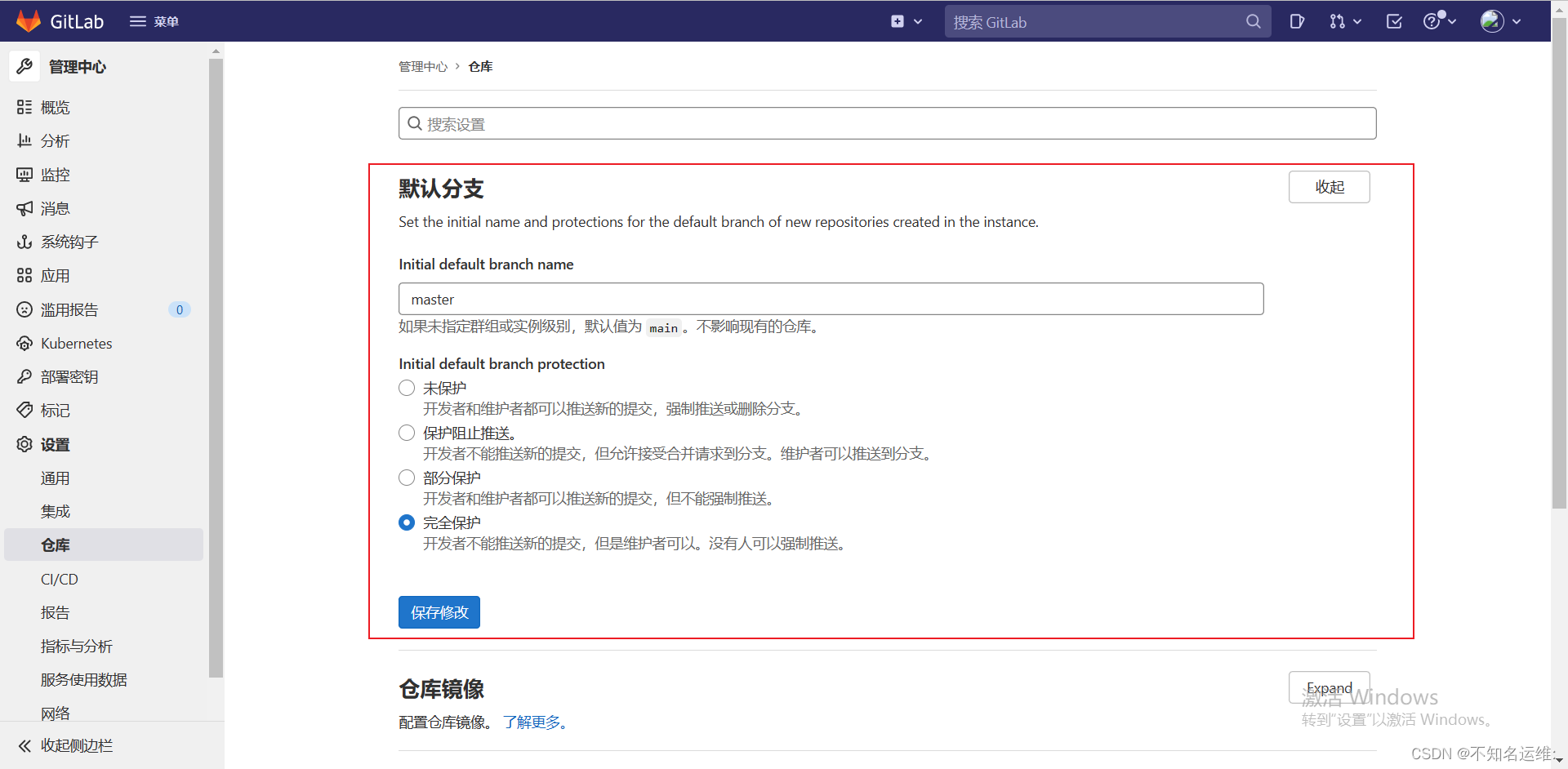This screenshot has width=1568, height=769.
Task: Click the 消息 megaphone icon
Action: tap(24, 208)
